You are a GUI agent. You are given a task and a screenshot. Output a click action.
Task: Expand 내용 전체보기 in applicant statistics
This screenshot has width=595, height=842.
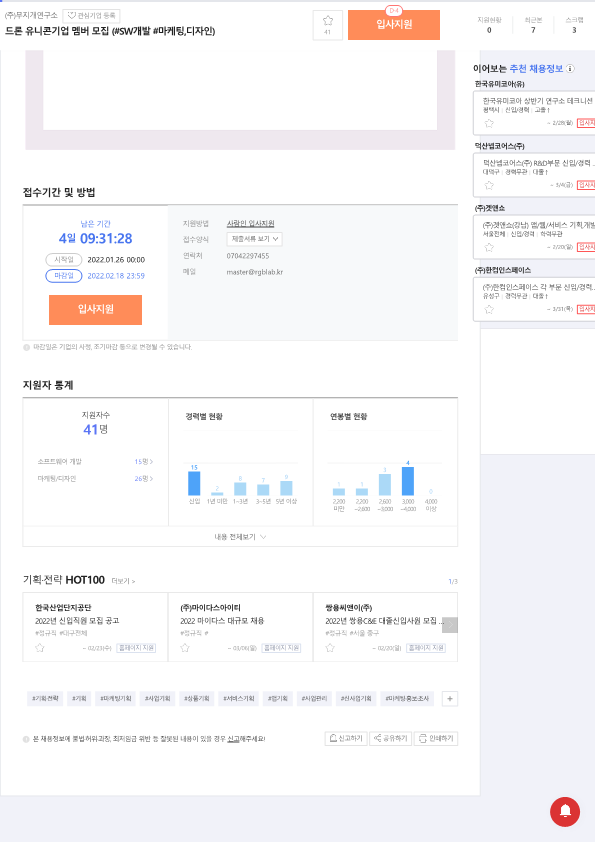coord(240,537)
